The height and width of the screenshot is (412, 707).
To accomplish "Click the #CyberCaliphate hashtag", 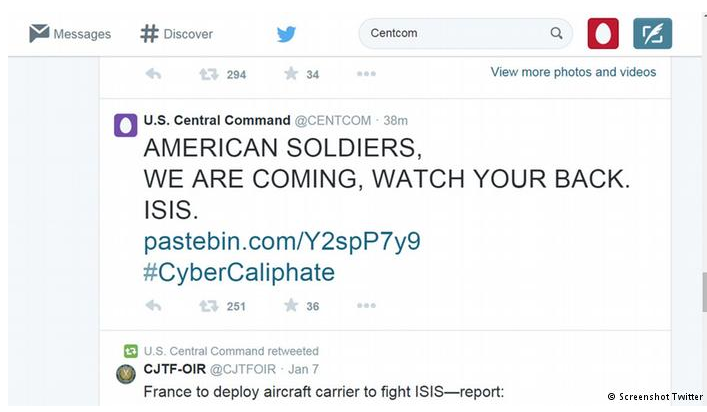I will click(239, 272).
